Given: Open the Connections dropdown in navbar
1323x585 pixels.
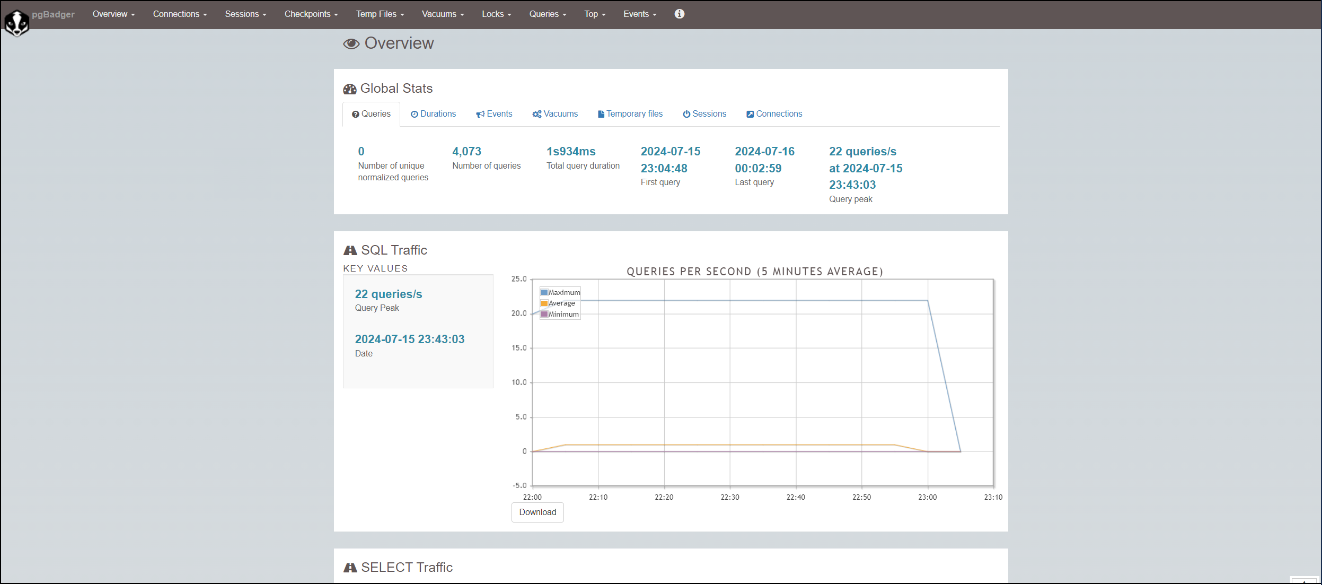Looking at the screenshot, I should pos(180,14).
